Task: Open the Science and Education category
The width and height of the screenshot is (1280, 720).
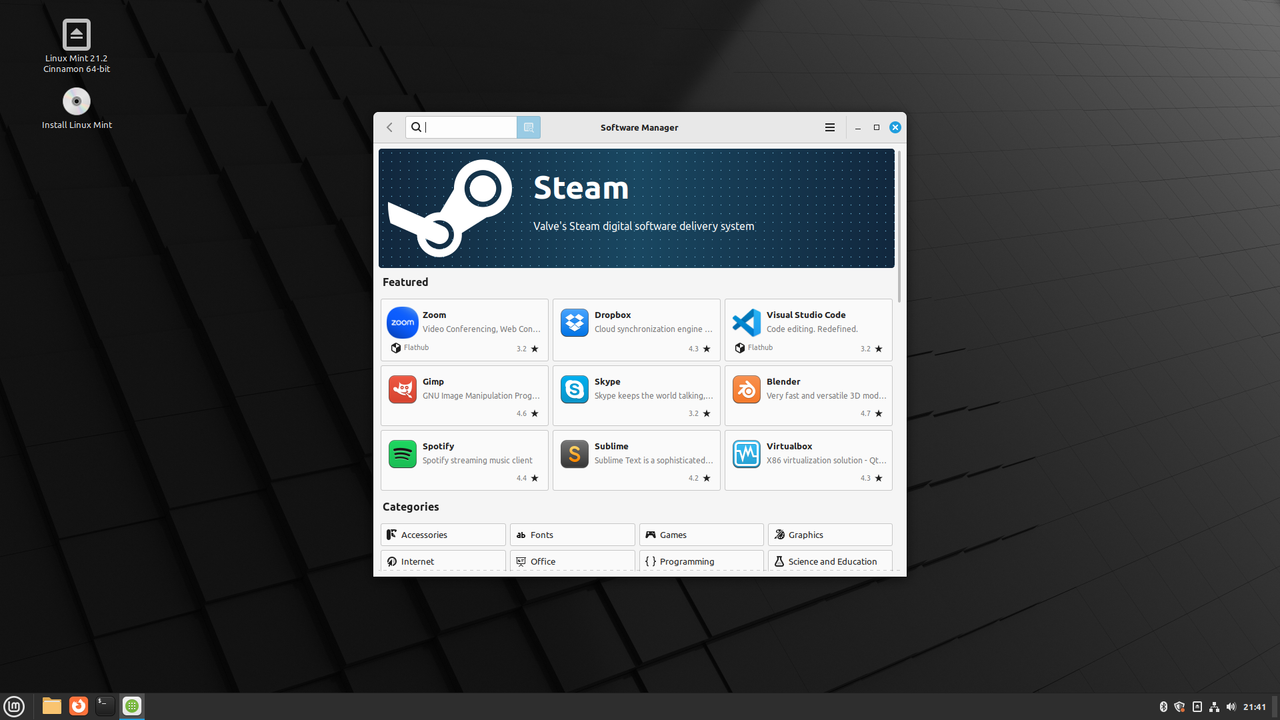Action: (x=830, y=561)
